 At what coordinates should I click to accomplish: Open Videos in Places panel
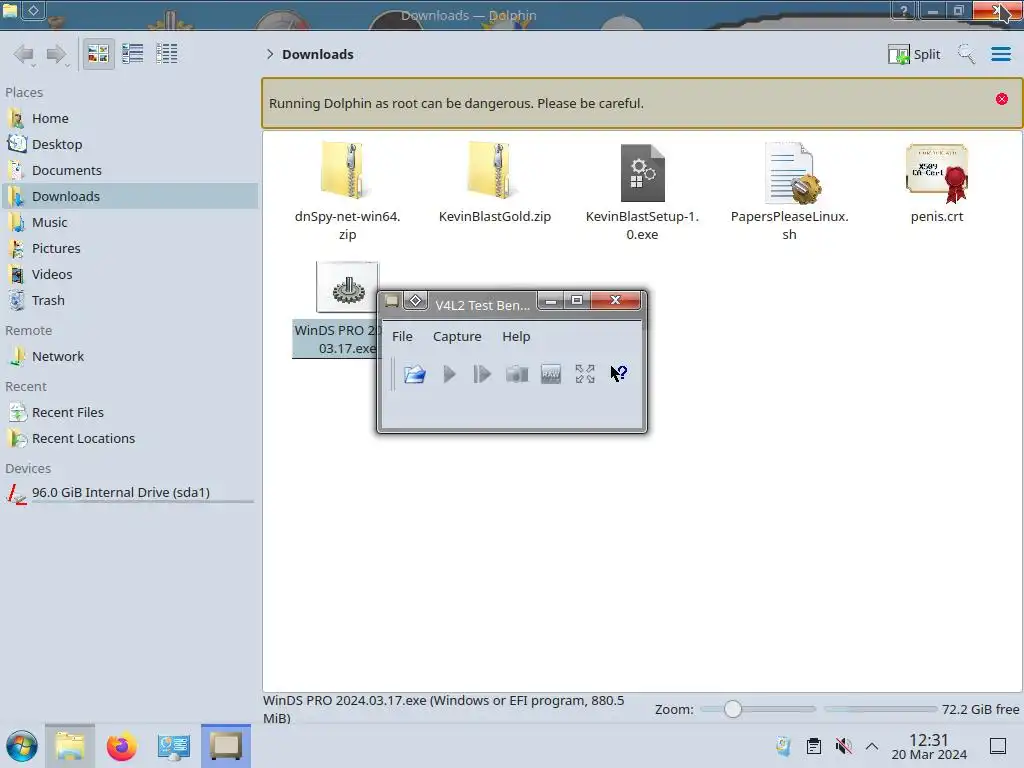click(x=129, y=274)
